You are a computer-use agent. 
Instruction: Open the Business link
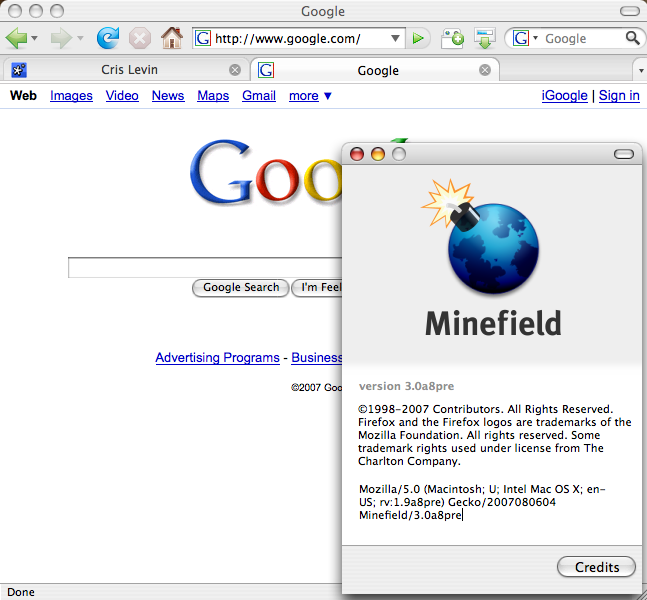317,357
